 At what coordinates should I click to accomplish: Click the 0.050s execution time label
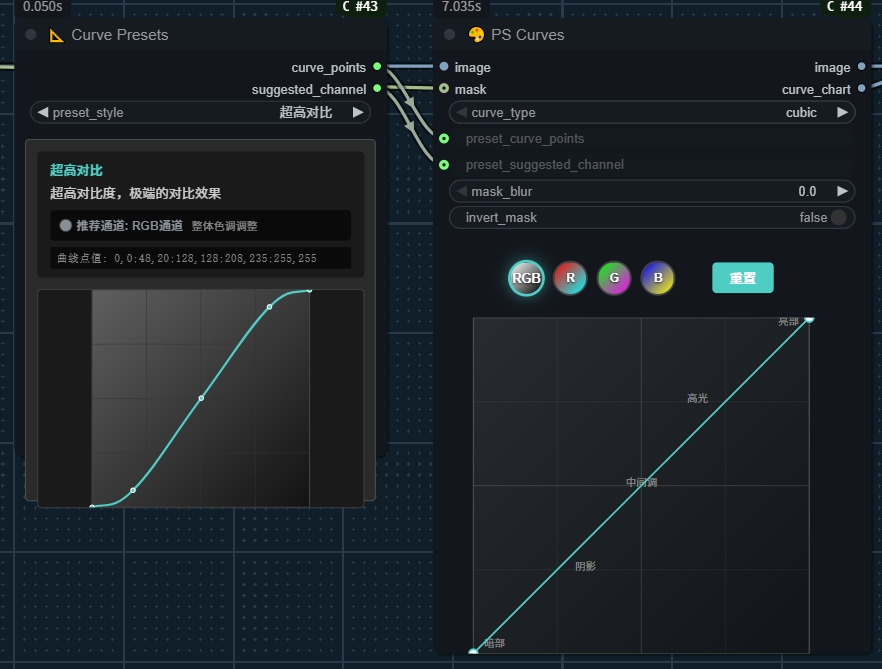[43, 7]
